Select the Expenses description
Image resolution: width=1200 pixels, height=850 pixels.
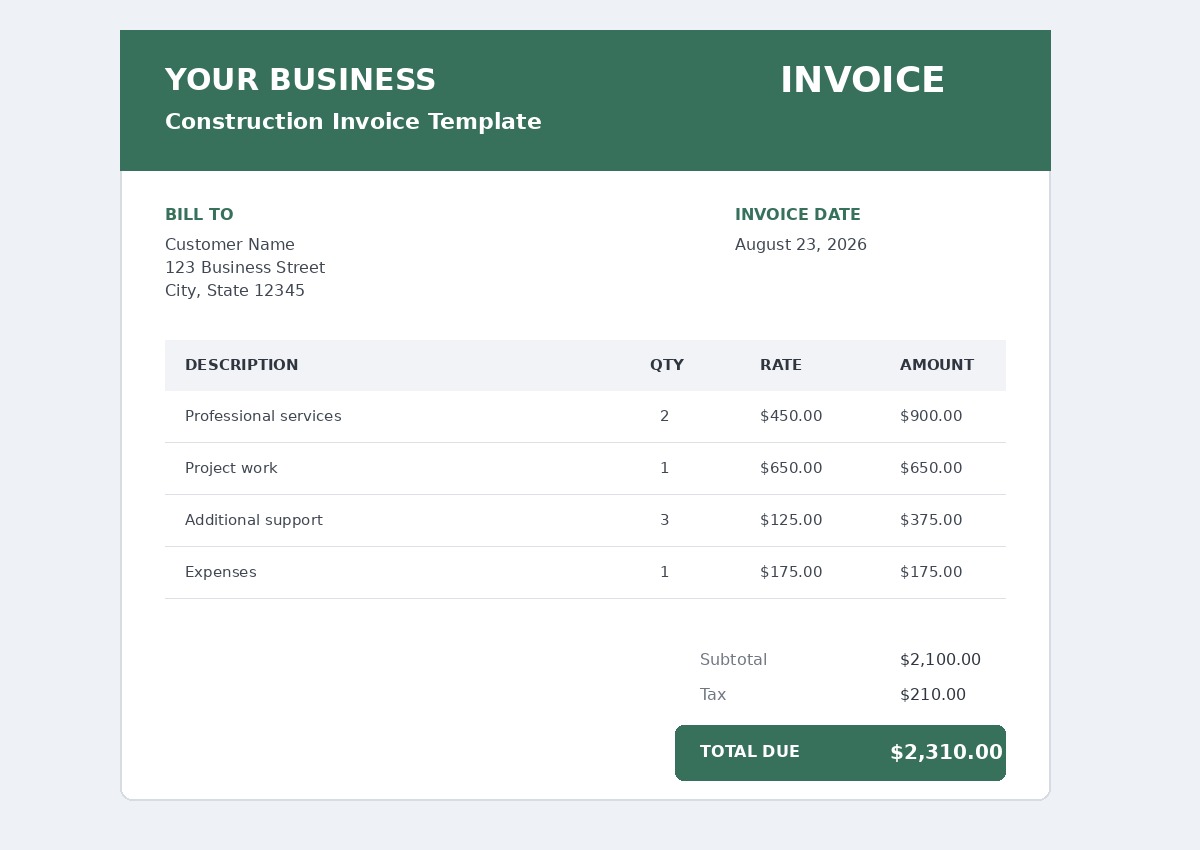coord(221,572)
